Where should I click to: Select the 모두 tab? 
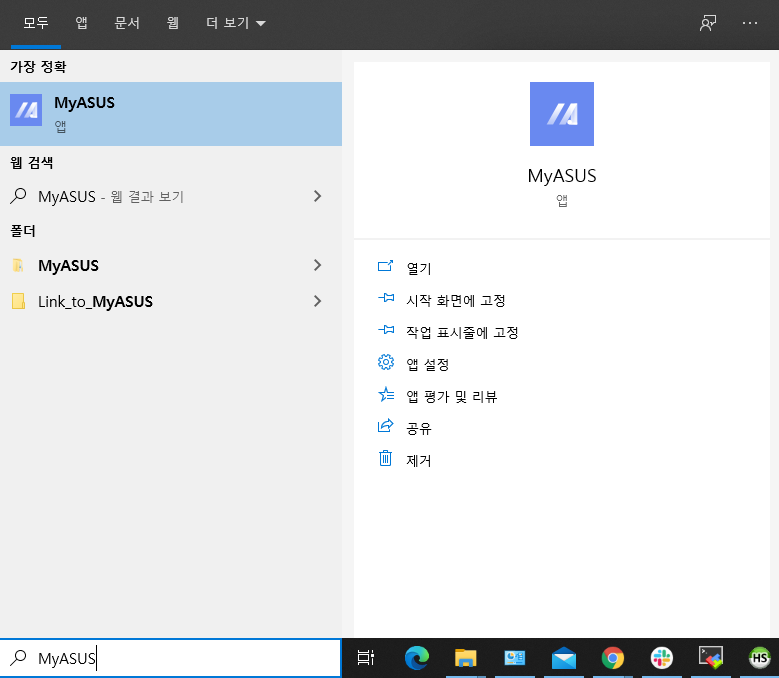36,23
